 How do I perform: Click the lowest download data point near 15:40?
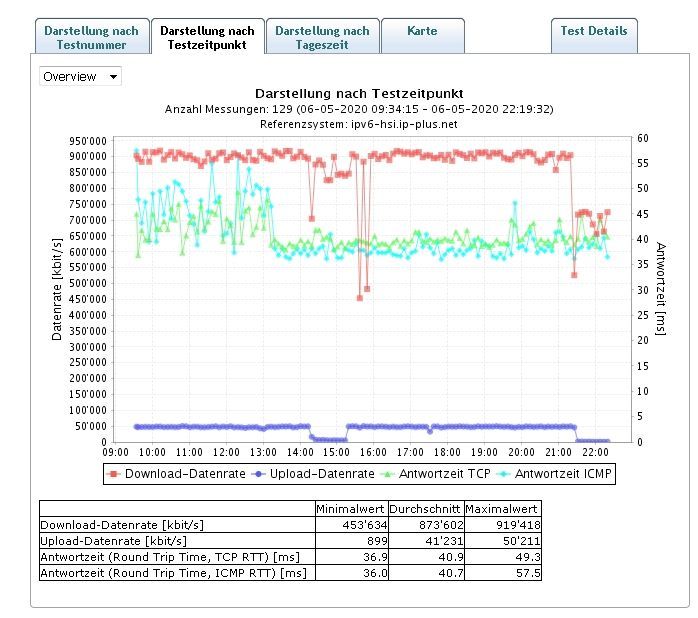[360, 298]
